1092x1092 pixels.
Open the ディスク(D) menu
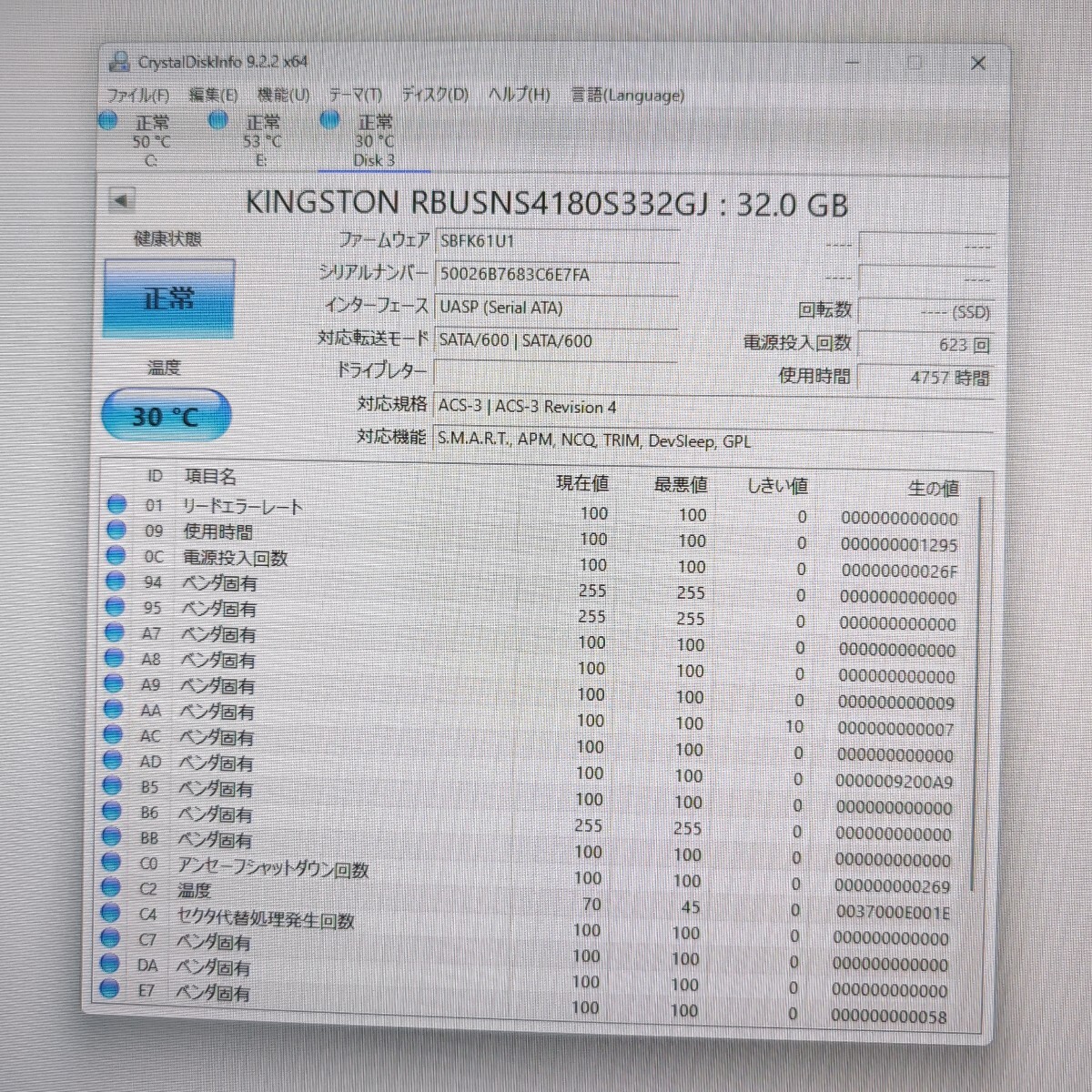(x=435, y=95)
